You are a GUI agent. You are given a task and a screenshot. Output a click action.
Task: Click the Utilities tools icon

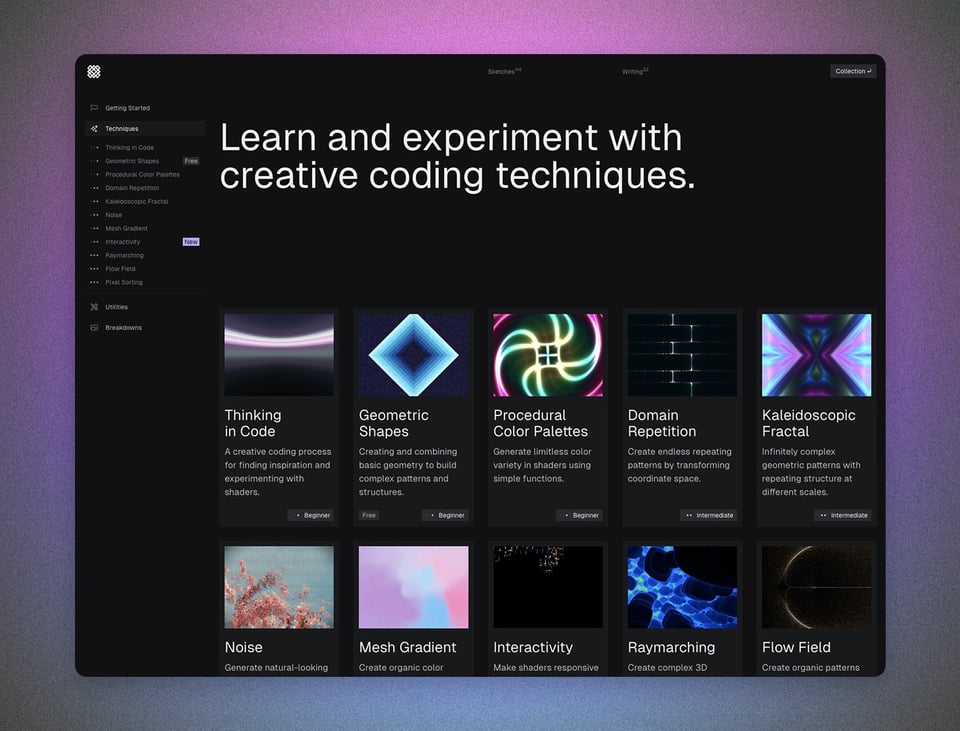click(94, 307)
